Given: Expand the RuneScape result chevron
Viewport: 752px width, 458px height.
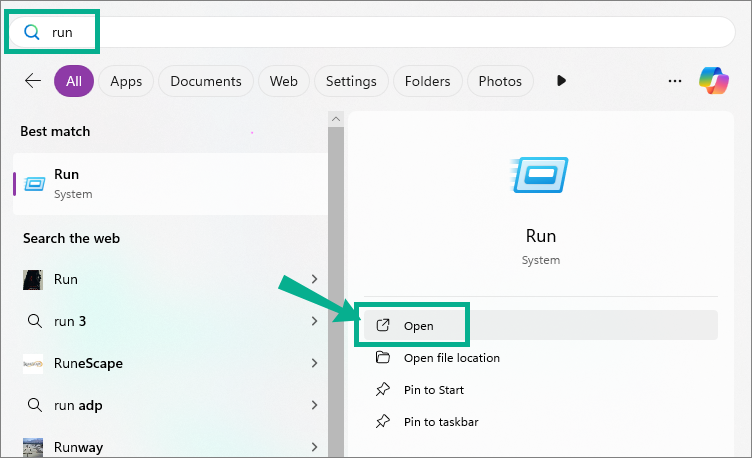Looking at the screenshot, I should point(315,363).
